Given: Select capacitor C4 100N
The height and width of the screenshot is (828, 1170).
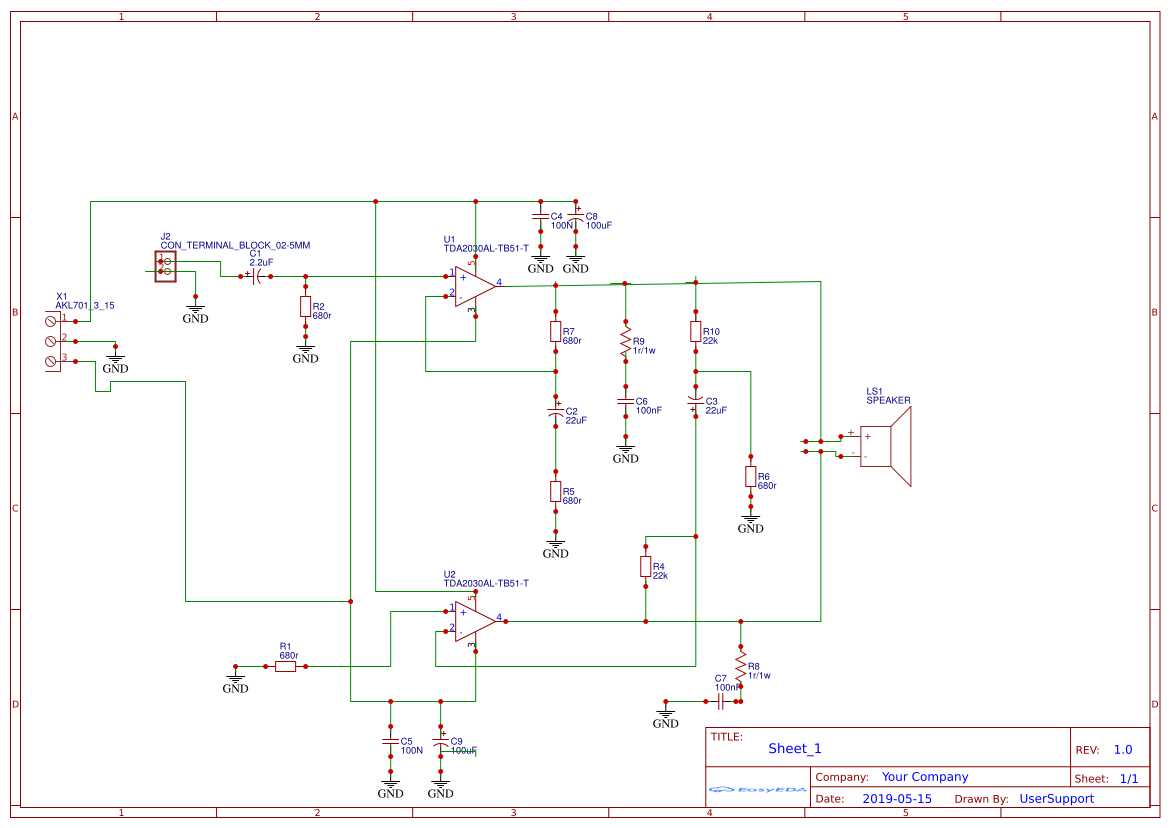Looking at the screenshot, I should (540, 217).
